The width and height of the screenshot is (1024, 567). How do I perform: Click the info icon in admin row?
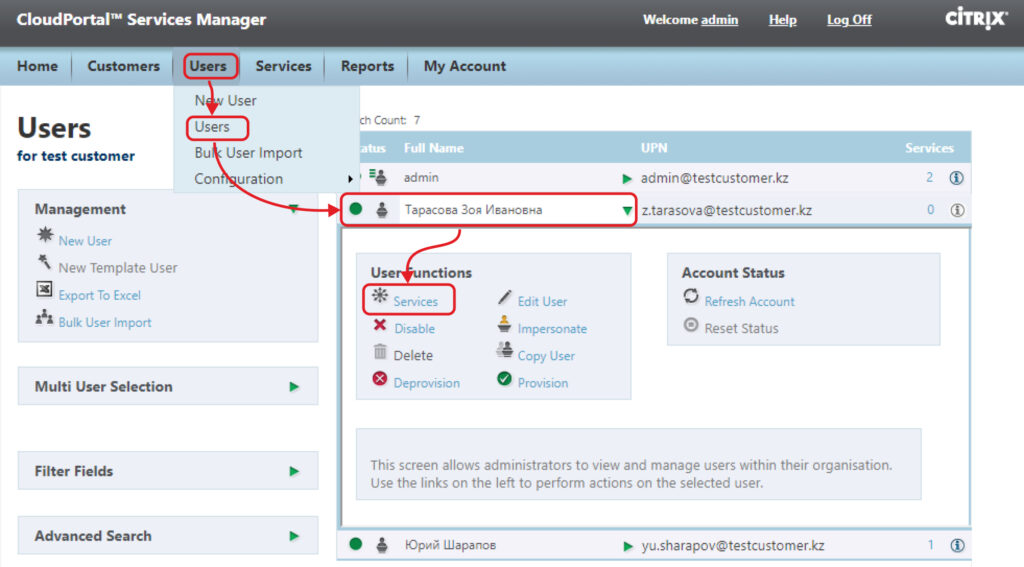(x=957, y=178)
